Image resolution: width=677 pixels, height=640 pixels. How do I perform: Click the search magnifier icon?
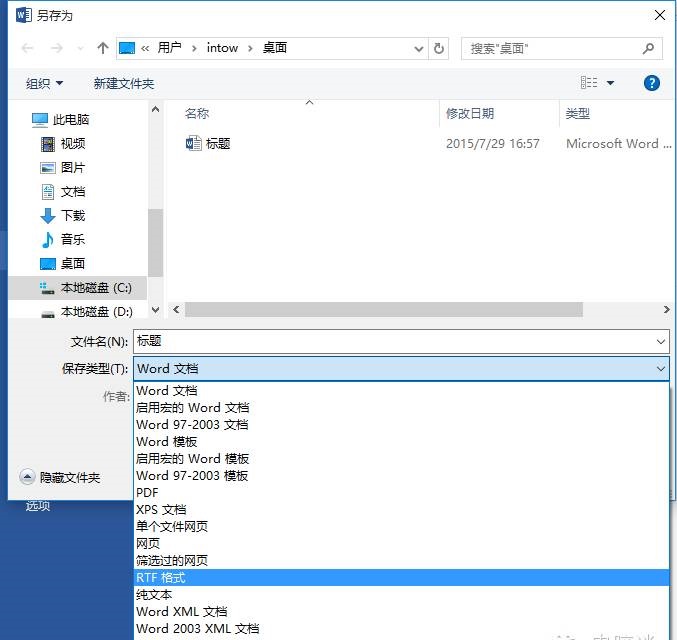point(648,48)
